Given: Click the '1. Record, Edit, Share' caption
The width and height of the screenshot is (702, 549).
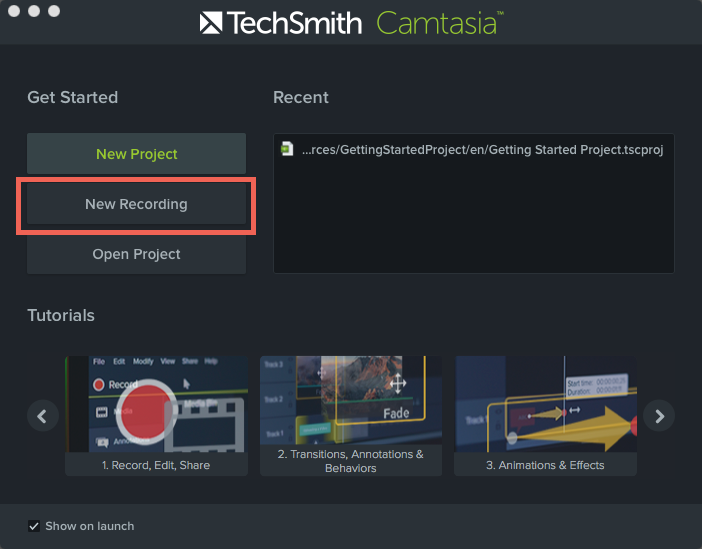Looking at the screenshot, I should pos(156,465).
